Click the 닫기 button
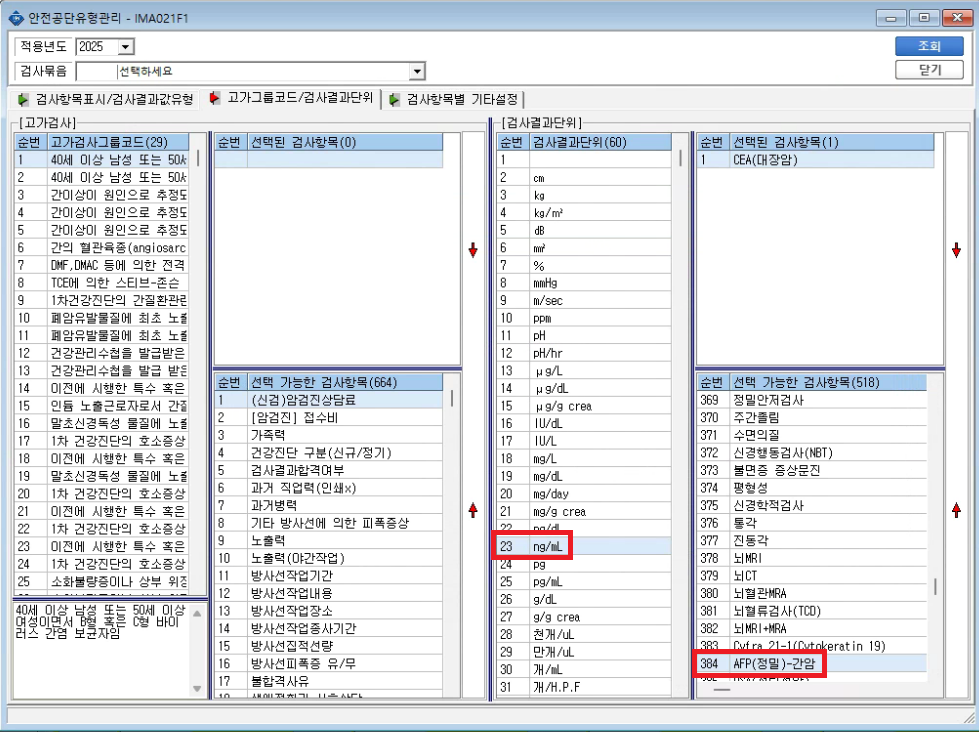 click(x=929, y=69)
